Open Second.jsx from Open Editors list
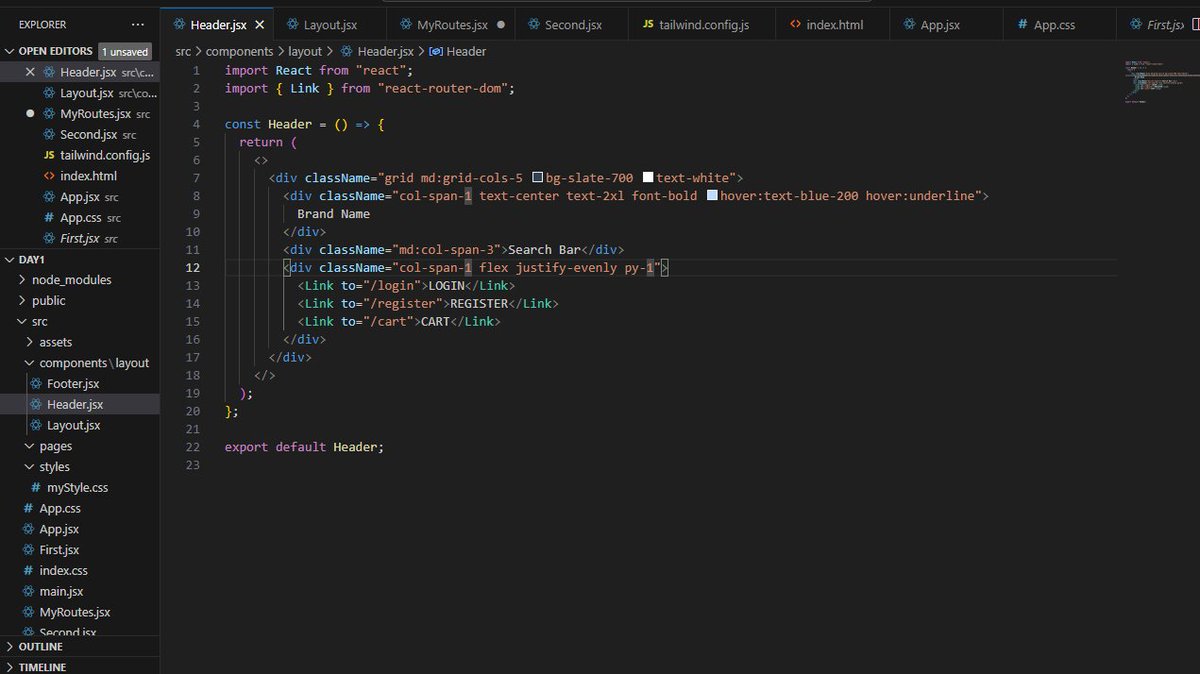The image size is (1200, 674). [x=80, y=135]
